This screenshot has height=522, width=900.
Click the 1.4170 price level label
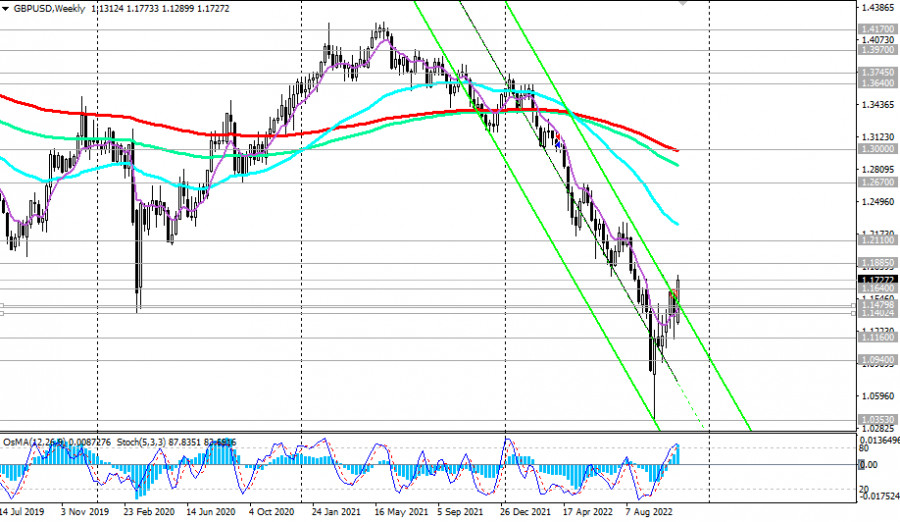875,31
